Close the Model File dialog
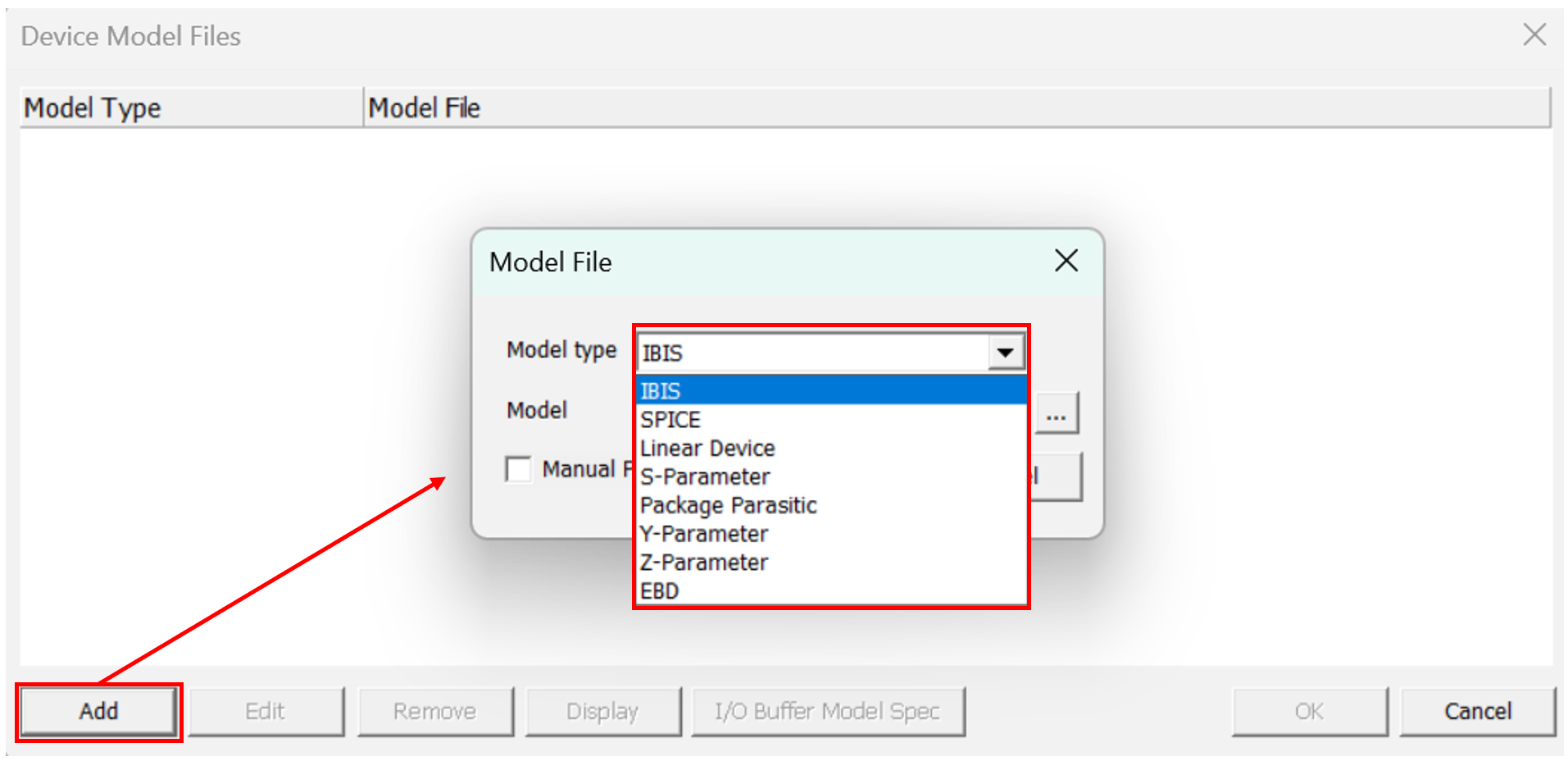This screenshot has height=761, width=1568. pyautogui.click(x=1066, y=261)
